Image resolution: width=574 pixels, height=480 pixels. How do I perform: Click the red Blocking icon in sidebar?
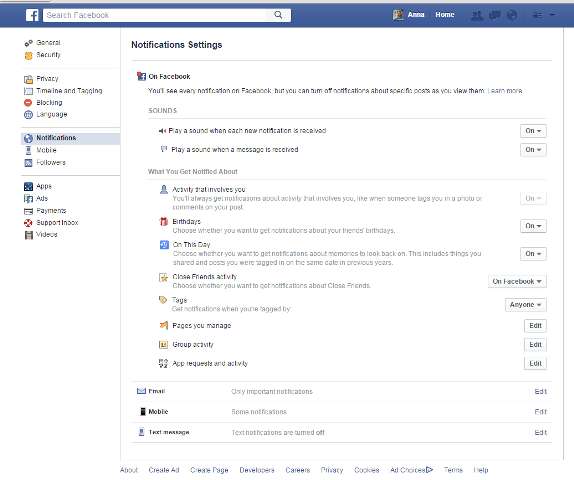click(x=28, y=103)
